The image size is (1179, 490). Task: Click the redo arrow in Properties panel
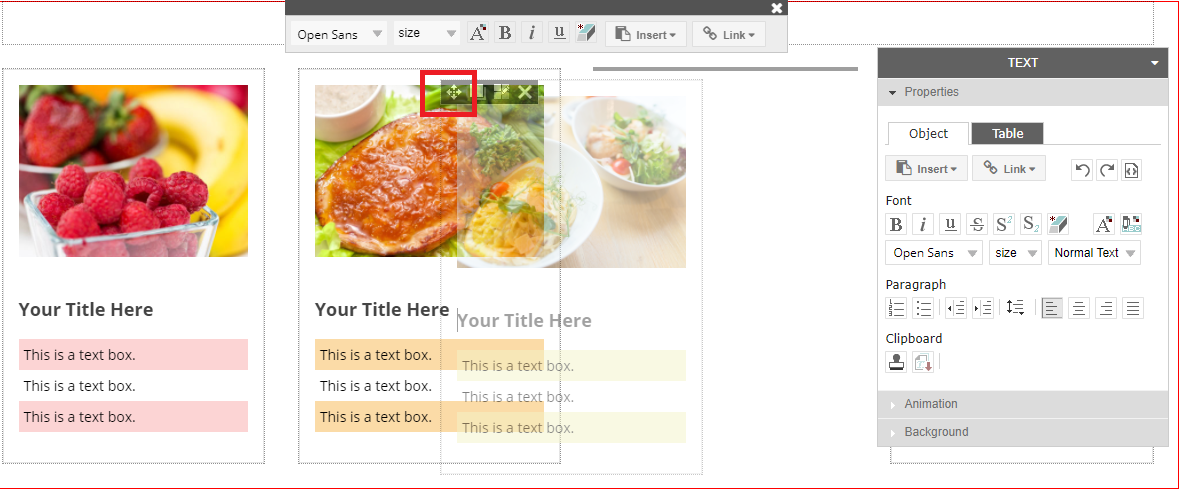click(1107, 170)
